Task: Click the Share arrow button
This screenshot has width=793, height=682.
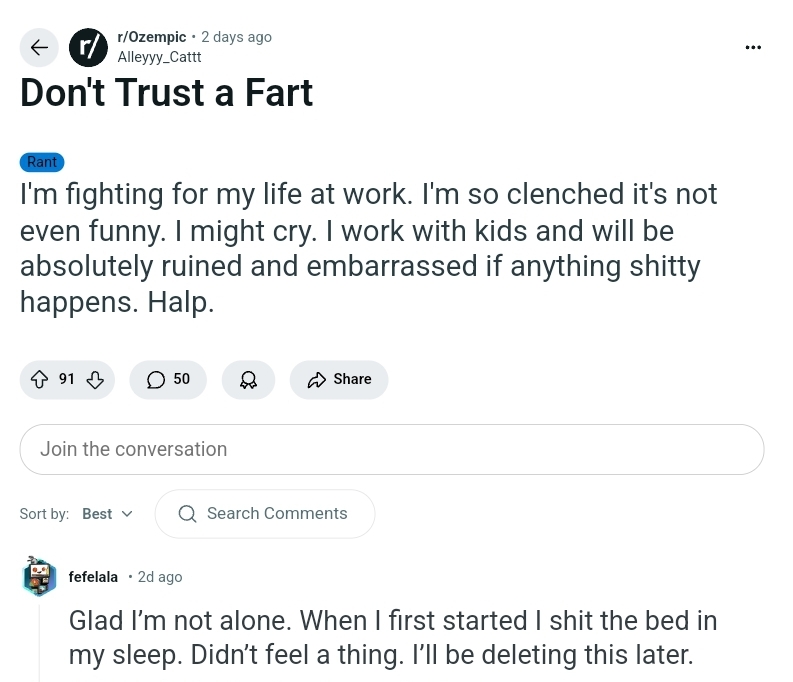Action: pyautogui.click(x=339, y=379)
